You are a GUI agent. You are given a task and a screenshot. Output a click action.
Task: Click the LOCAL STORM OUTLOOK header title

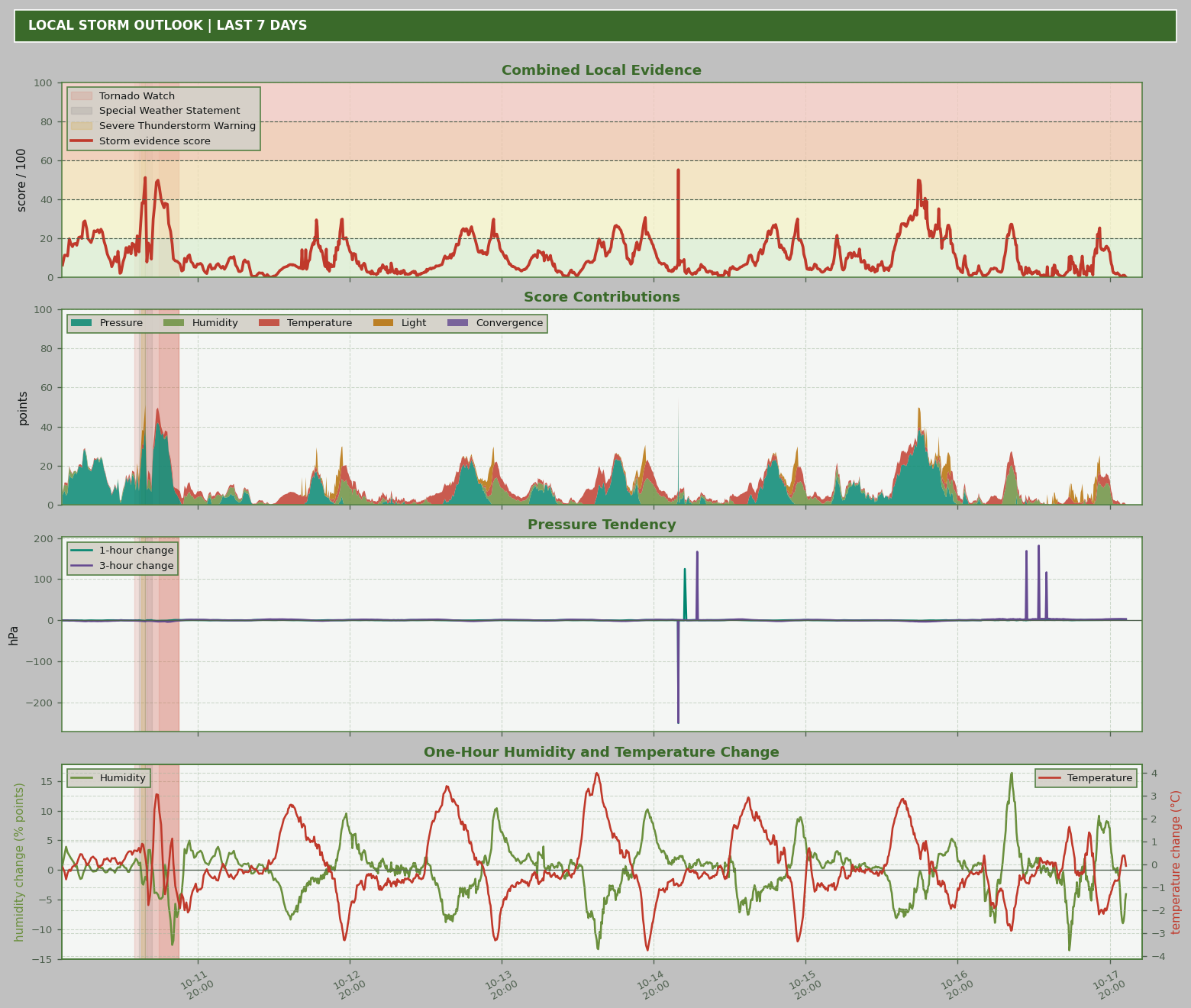coord(168,26)
